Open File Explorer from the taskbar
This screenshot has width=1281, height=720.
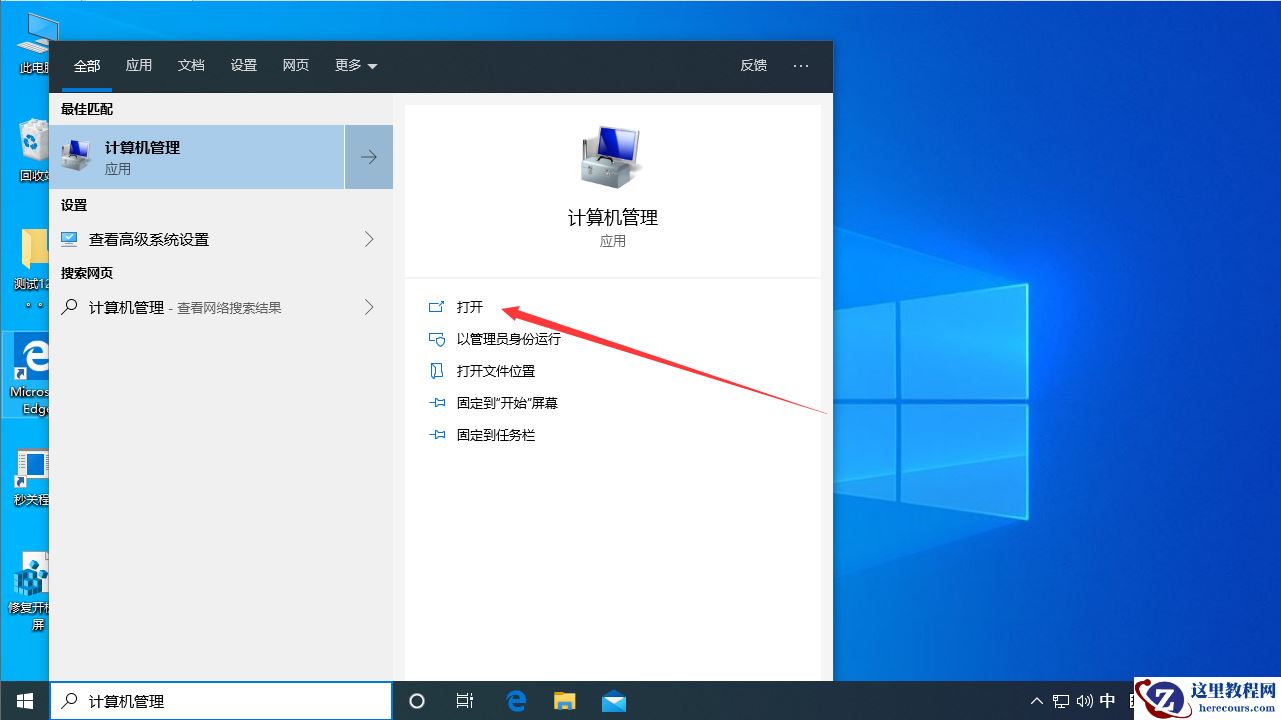(564, 701)
